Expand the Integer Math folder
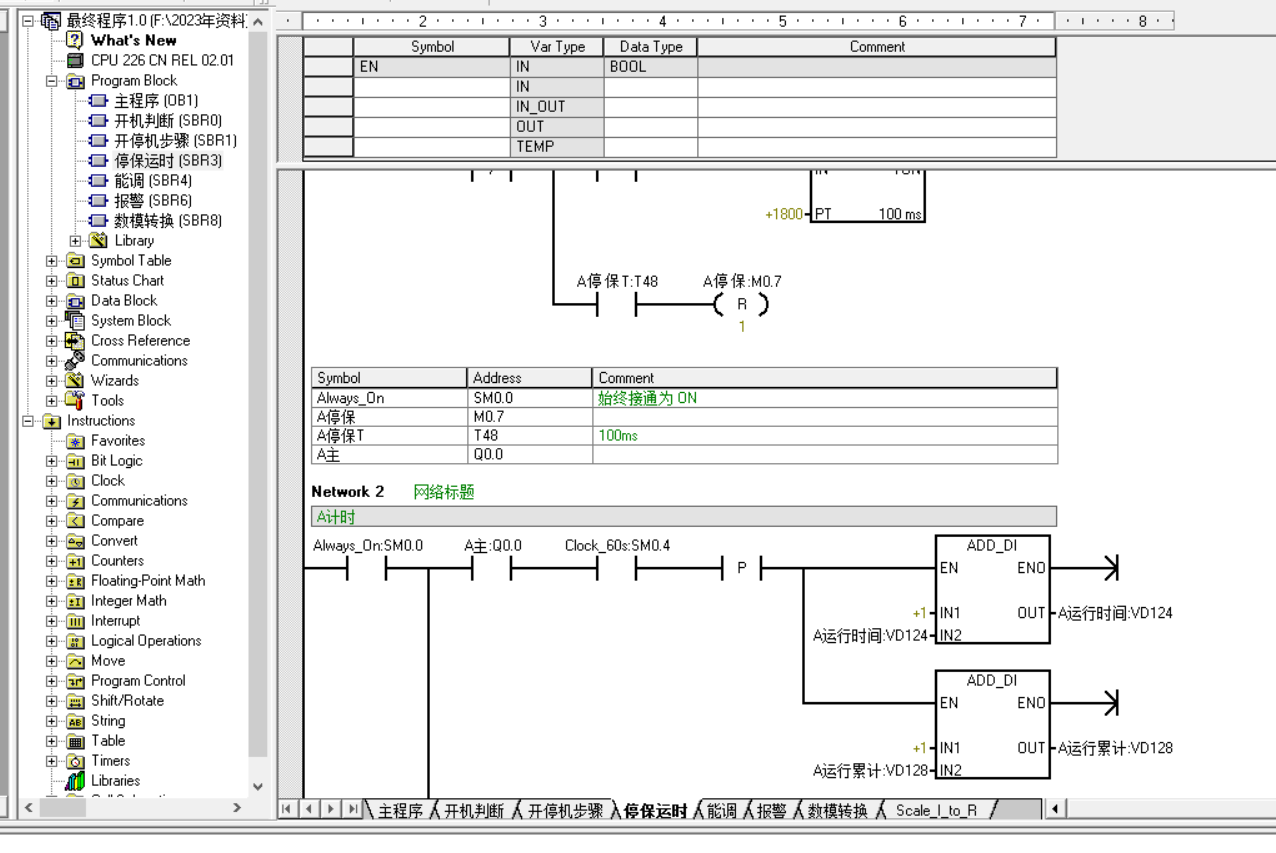The width and height of the screenshot is (1276, 853). [x=54, y=600]
